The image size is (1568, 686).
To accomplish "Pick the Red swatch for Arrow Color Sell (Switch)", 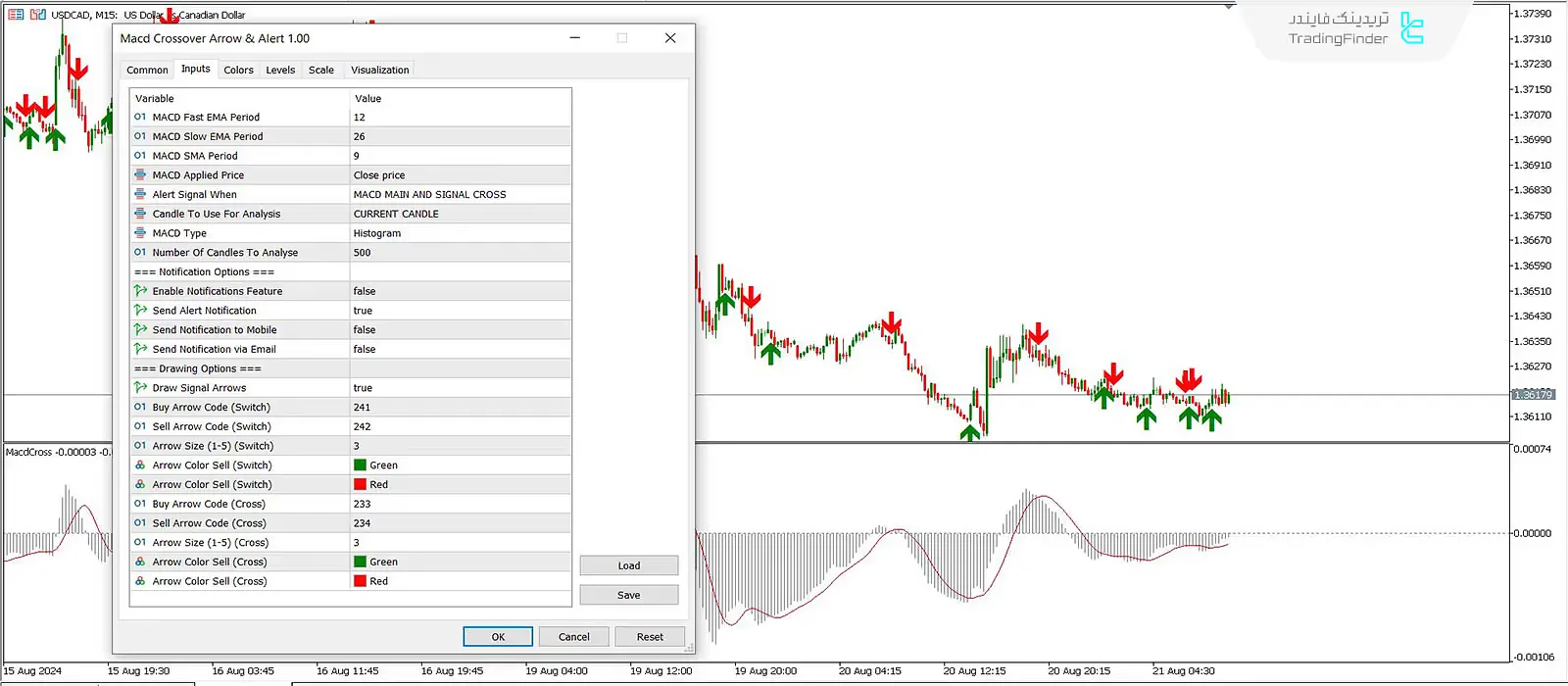I will click(360, 484).
